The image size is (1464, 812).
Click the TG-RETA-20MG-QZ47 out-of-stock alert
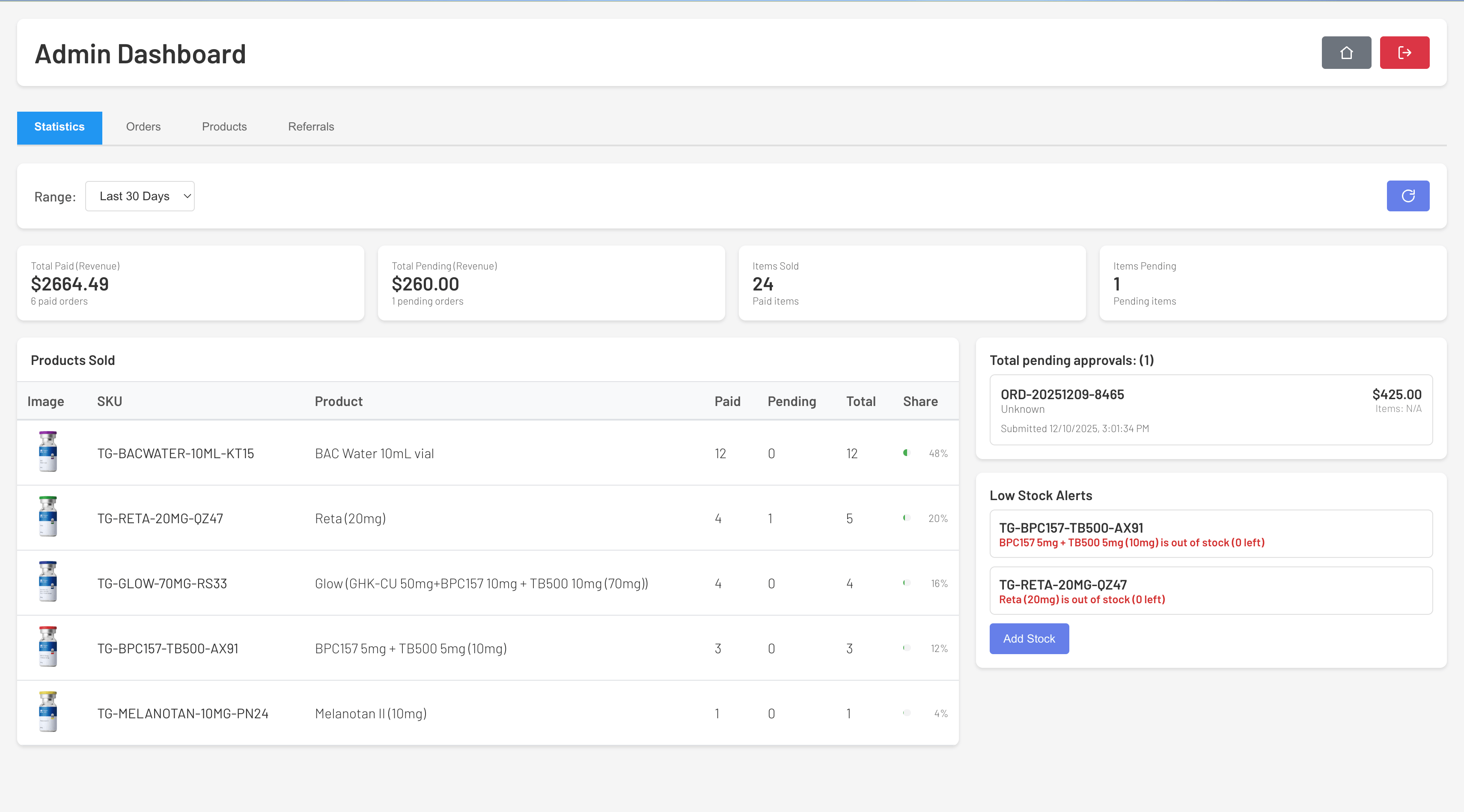(x=1211, y=590)
